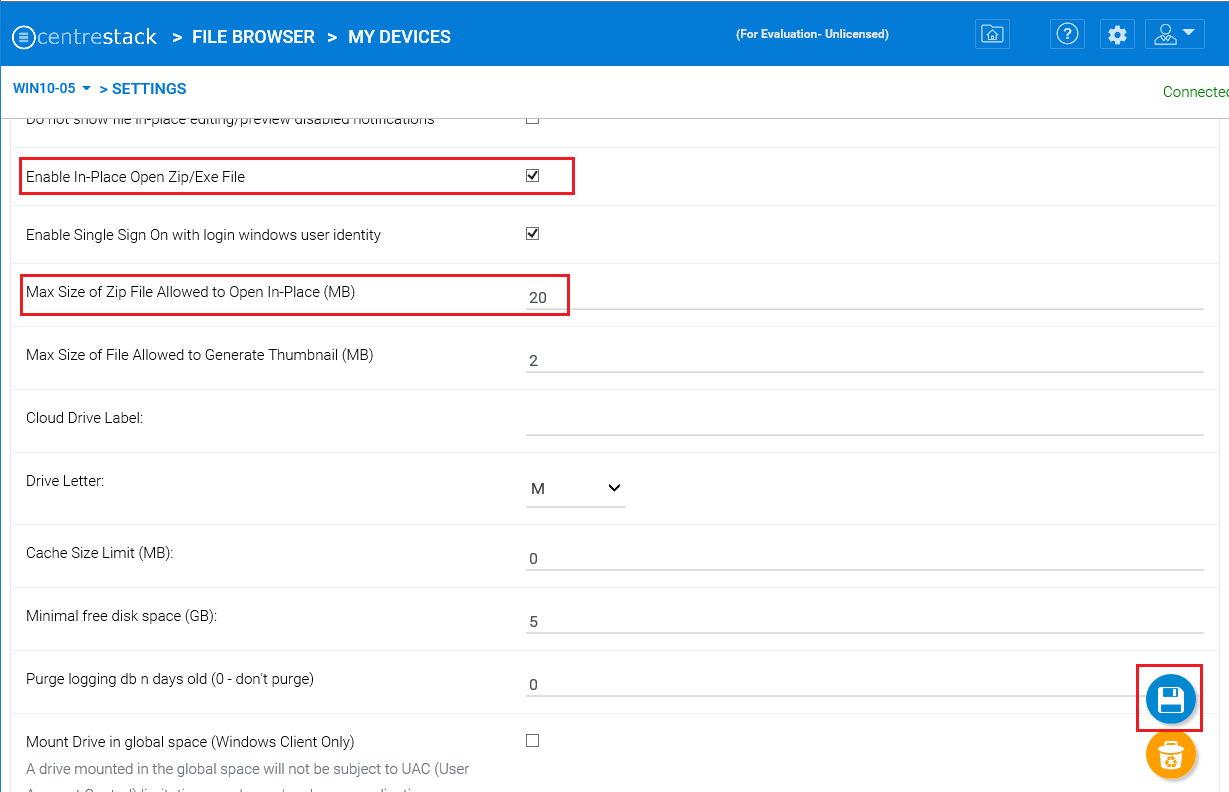This screenshot has height=792, width=1229.
Task: Click the Cloud Drive Label input field
Action: coord(864,423)
